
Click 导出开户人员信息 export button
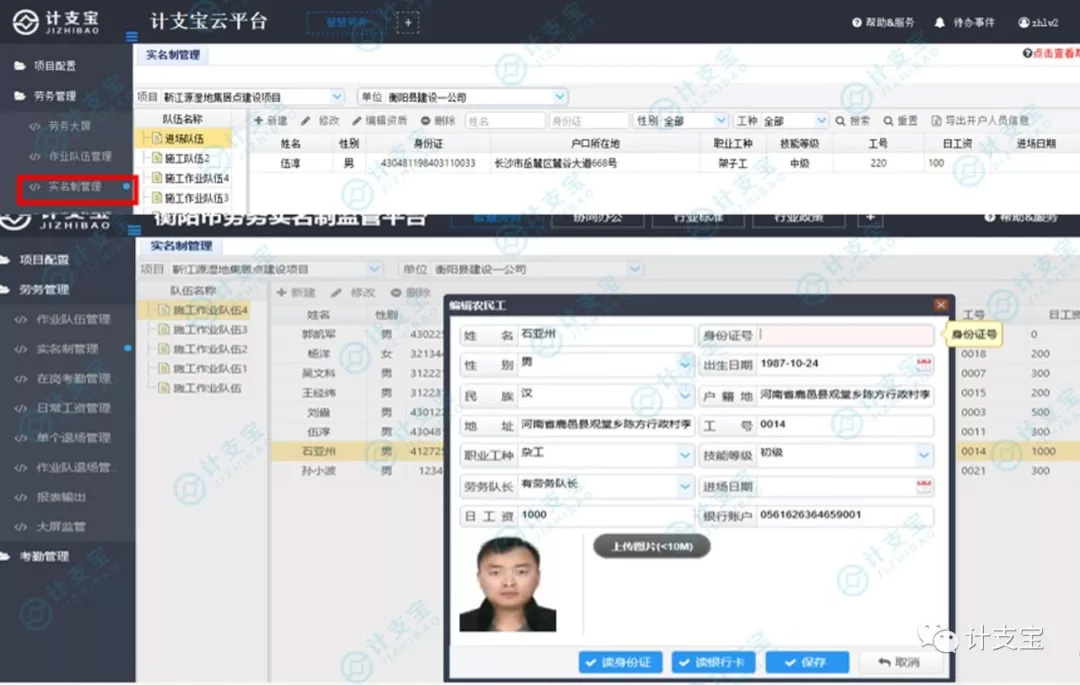click(x=980, y=120)
